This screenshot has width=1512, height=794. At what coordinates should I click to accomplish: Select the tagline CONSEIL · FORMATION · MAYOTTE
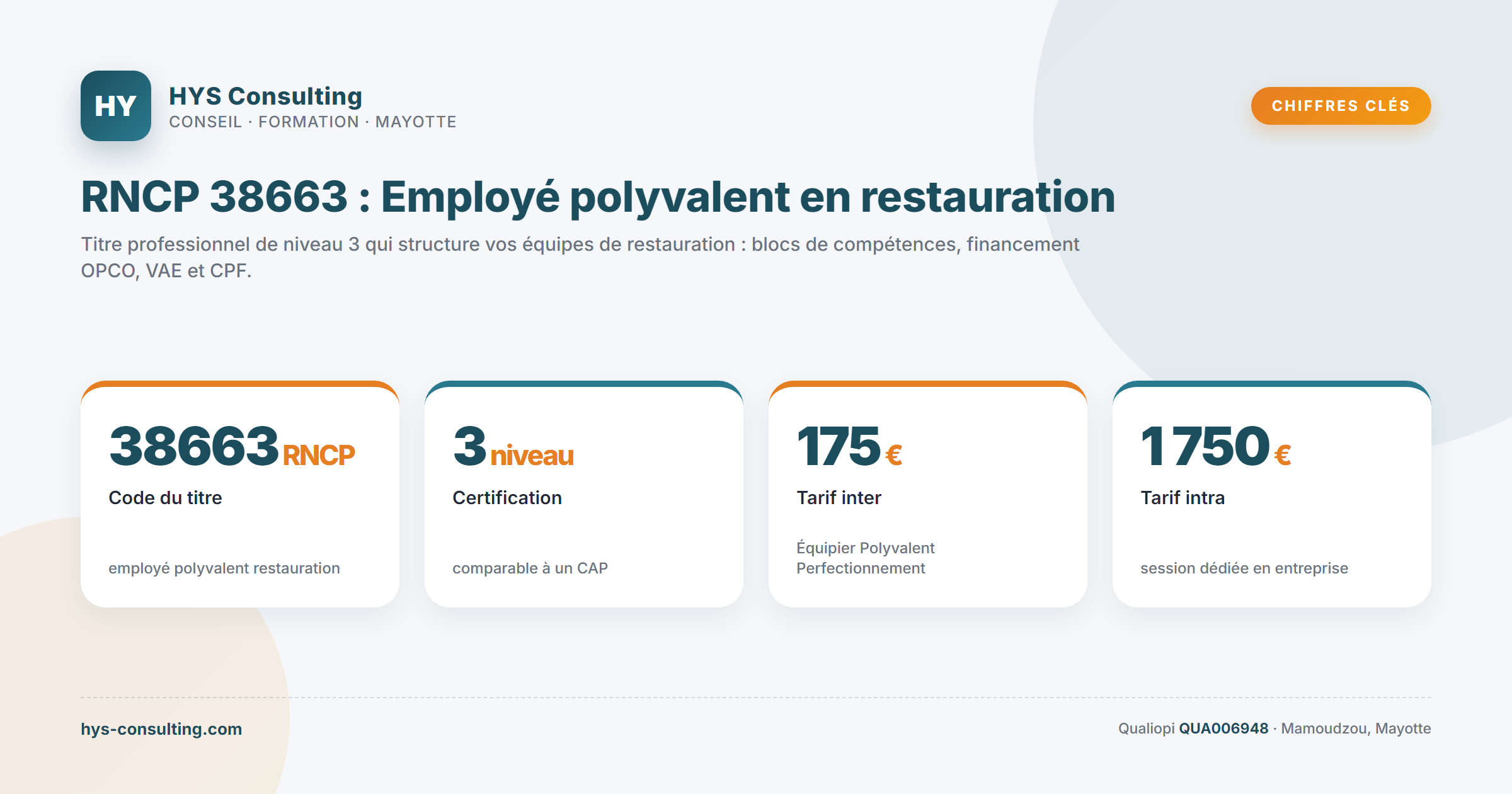(312, 122)
